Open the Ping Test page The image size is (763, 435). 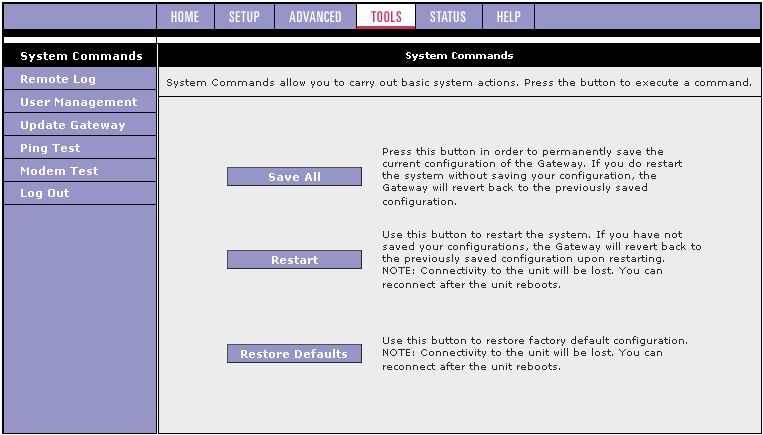tap(80, 147)
